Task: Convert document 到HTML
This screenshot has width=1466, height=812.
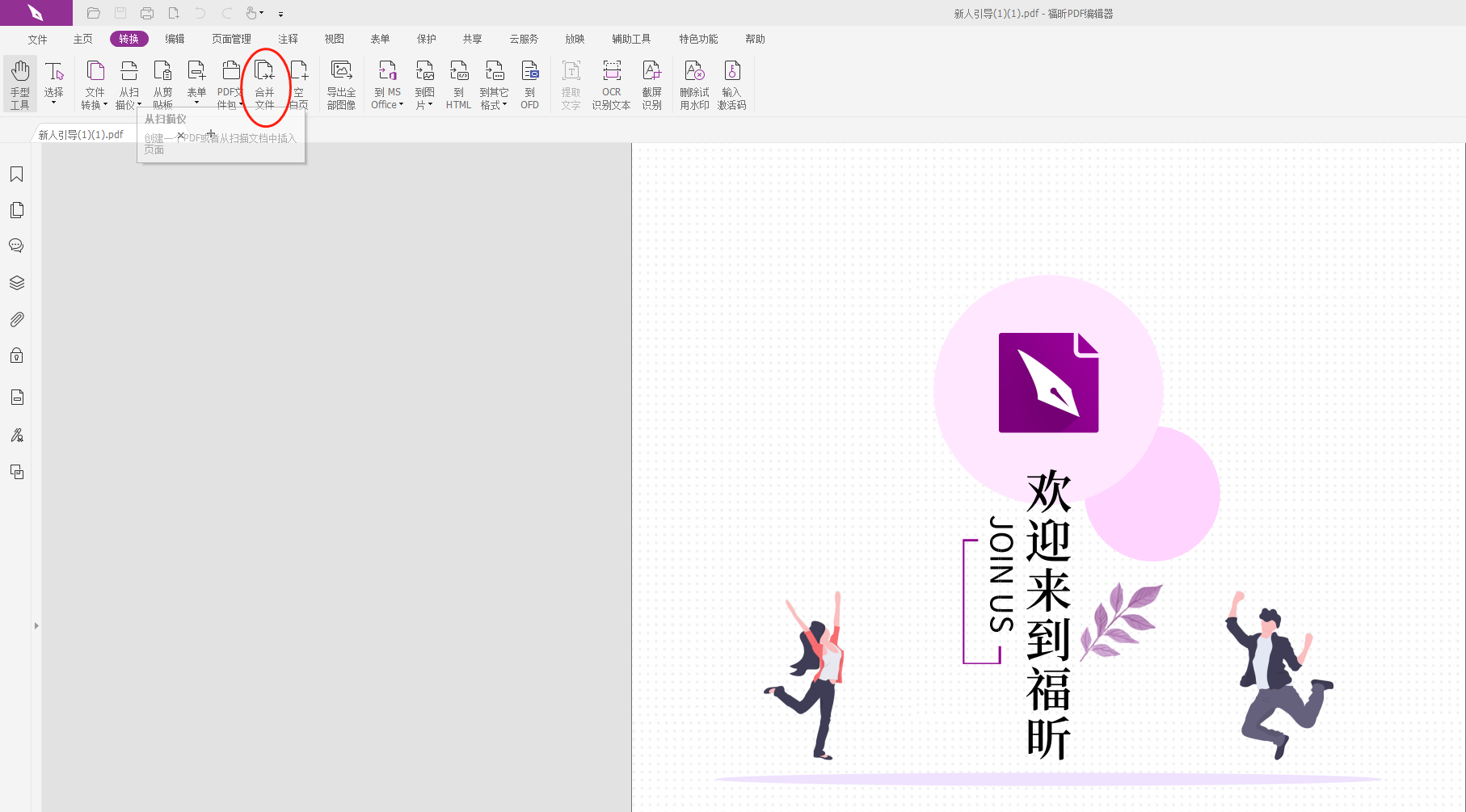Action: [458, 83]
